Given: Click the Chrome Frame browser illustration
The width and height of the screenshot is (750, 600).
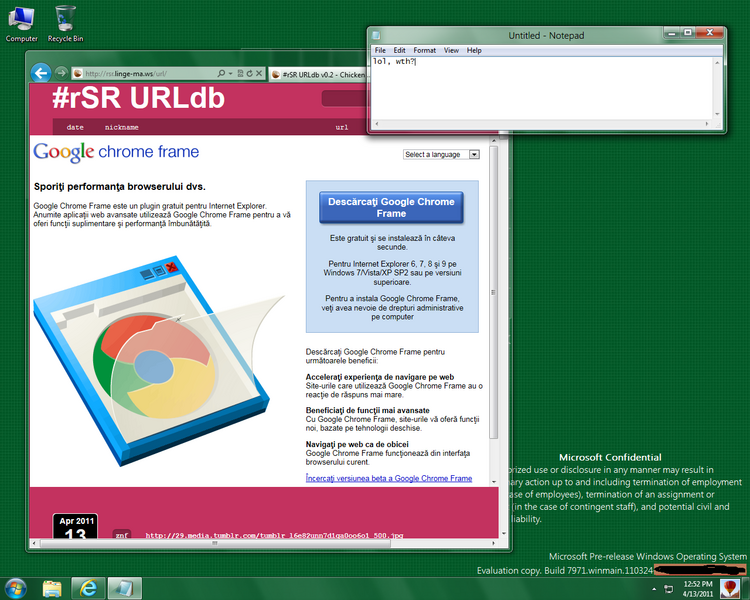Looking at the screenshot, I should 158,361.
